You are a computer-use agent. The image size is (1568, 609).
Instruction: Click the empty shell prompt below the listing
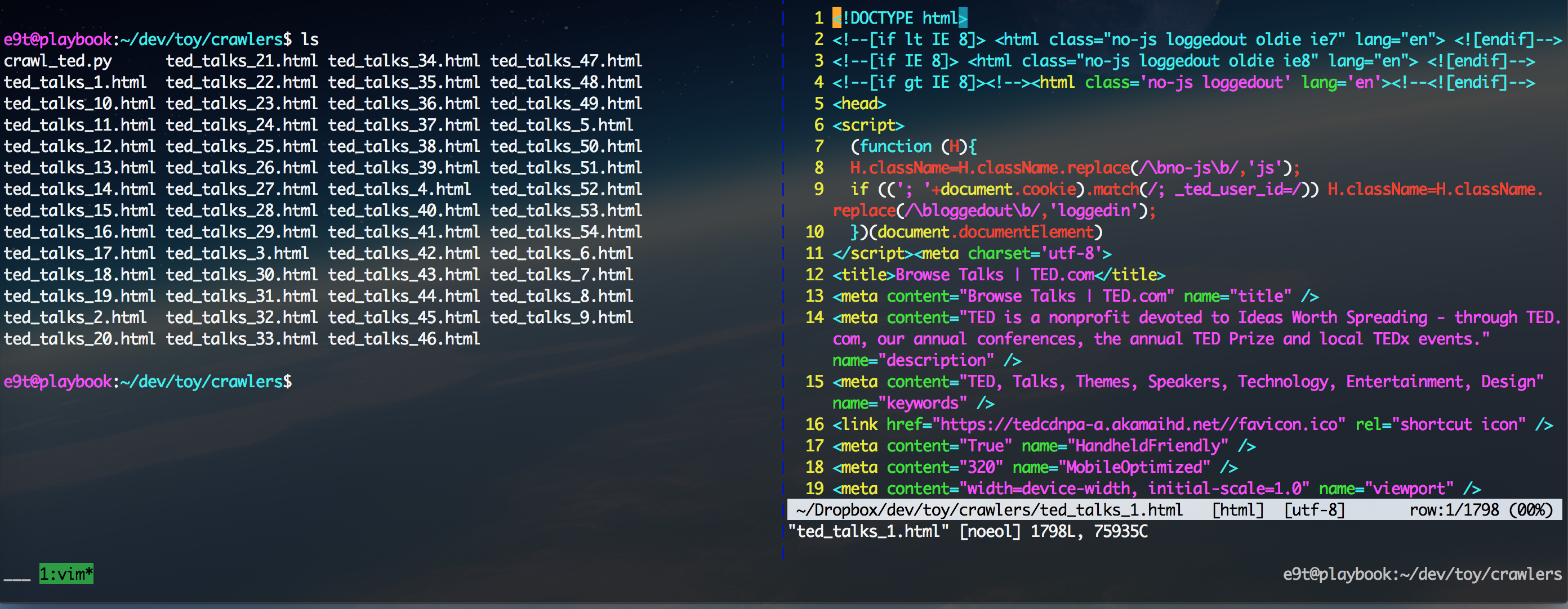148,382
